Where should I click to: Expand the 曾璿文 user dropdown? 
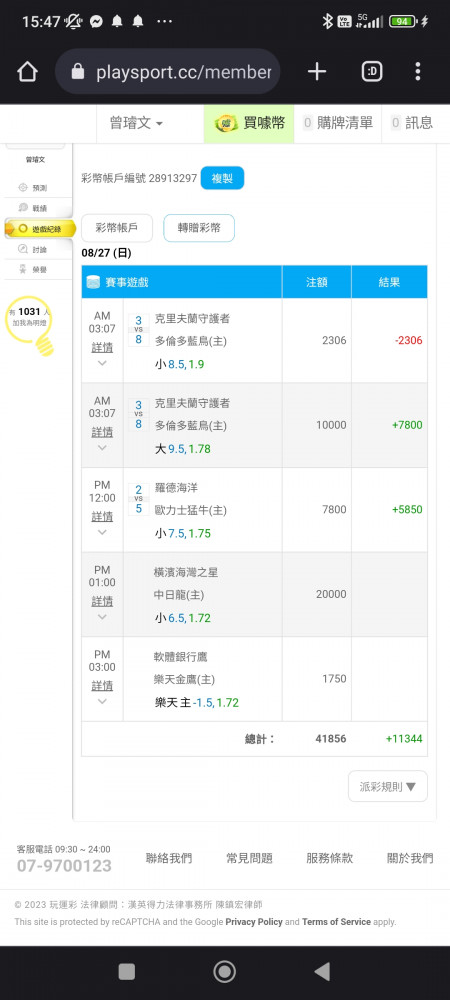point(136,124)
